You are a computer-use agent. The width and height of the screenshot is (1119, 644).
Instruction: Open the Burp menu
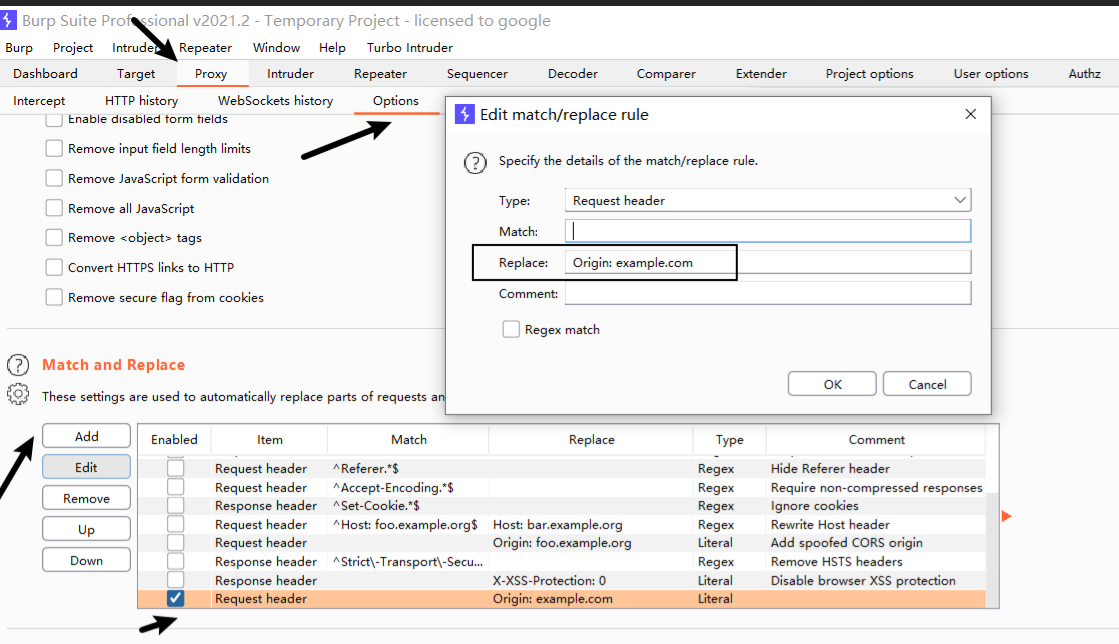pyautogui.click(x=19, y=48)
